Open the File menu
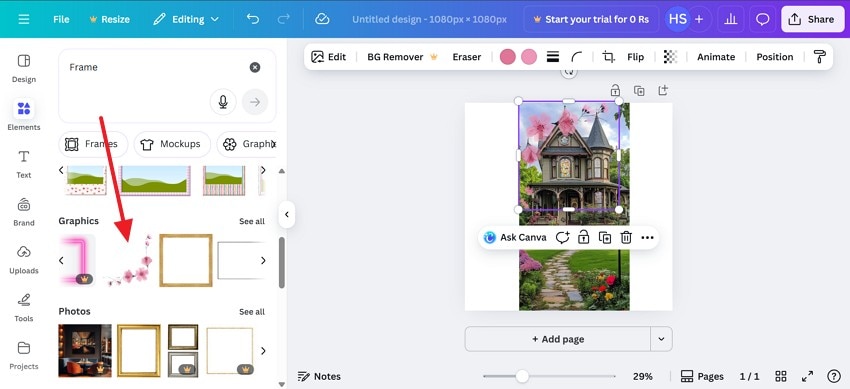 (x=61, y=19)
